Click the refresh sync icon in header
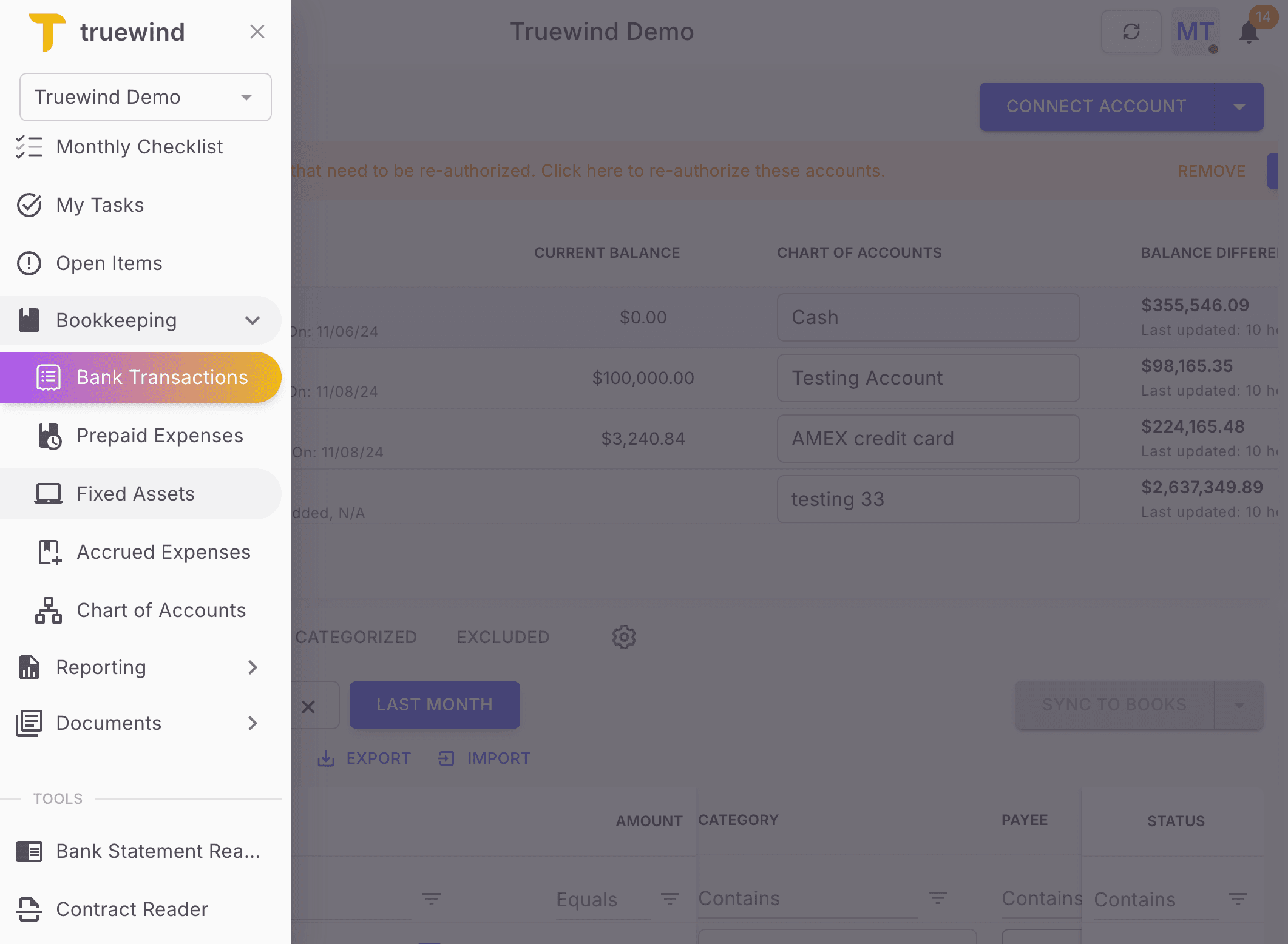Image resolution: width=1288 pixels, height=944 pixels. 1131,32
